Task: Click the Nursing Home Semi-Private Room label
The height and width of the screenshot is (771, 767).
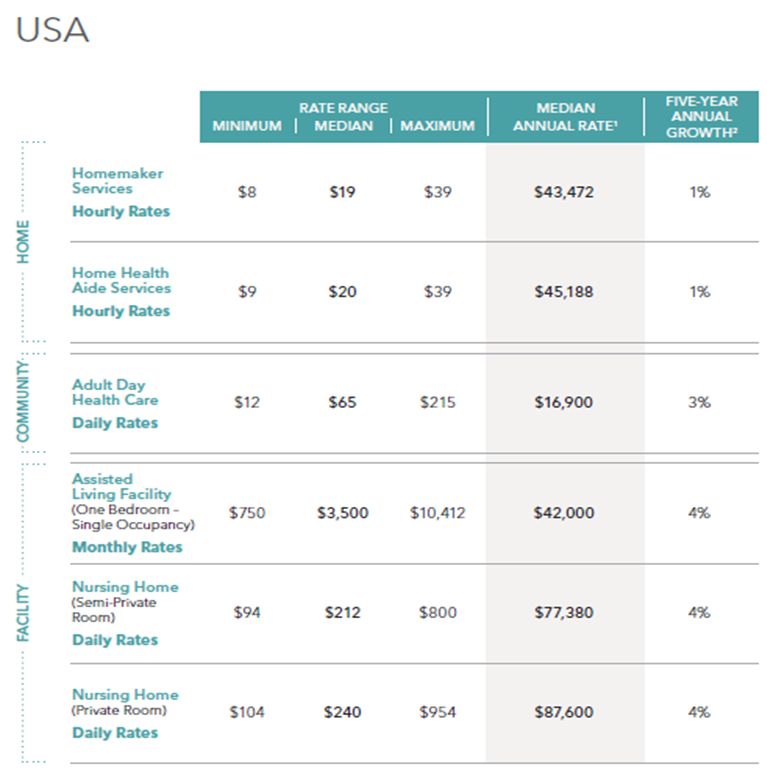Action: tap(125, 587)
